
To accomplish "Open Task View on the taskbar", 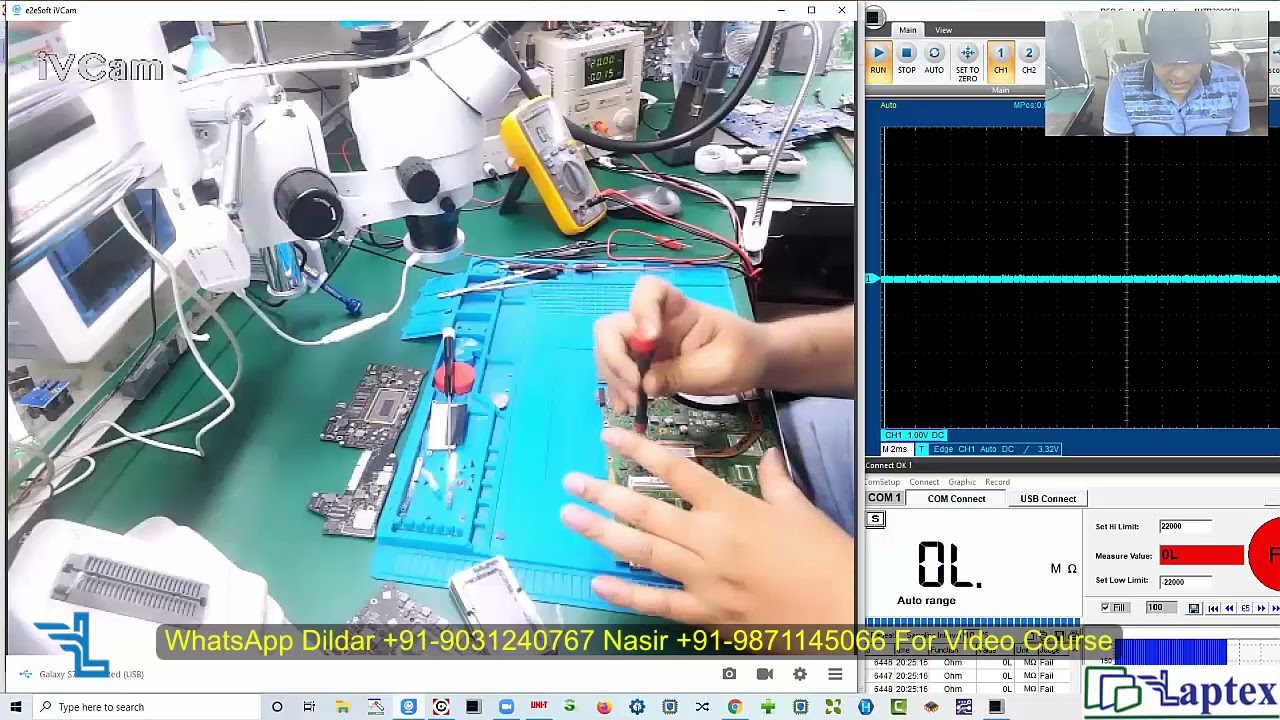I will tap(309, 707).
